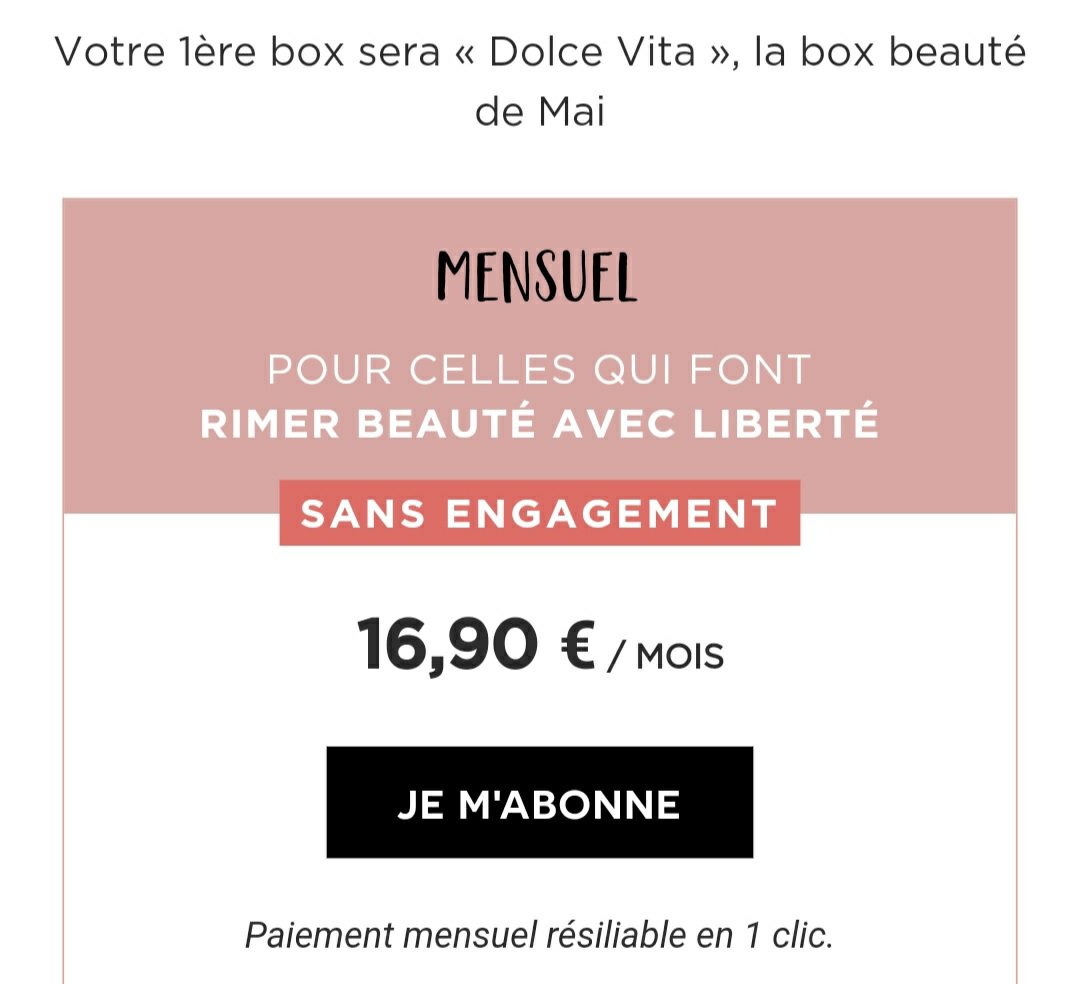The width and height of the screenshot is (1080, 984).
Task: Click the word SANS on the red badge
Action: pos(366,513)
